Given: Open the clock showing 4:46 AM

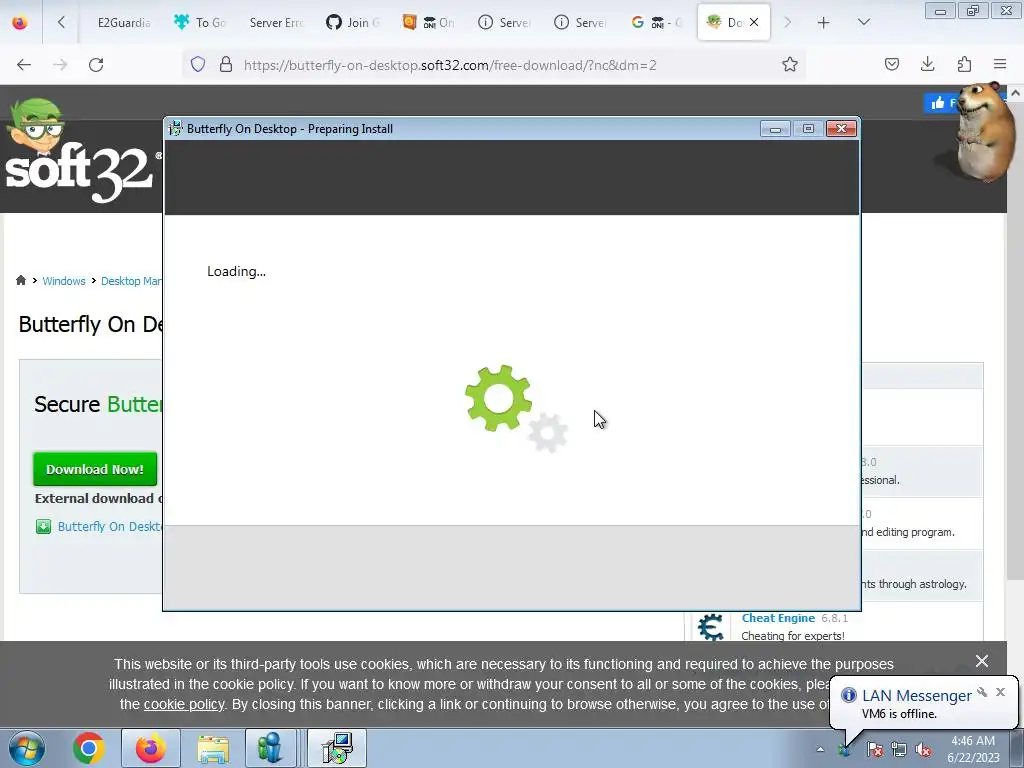Looking at the screenshot, I should coord(973,749).
